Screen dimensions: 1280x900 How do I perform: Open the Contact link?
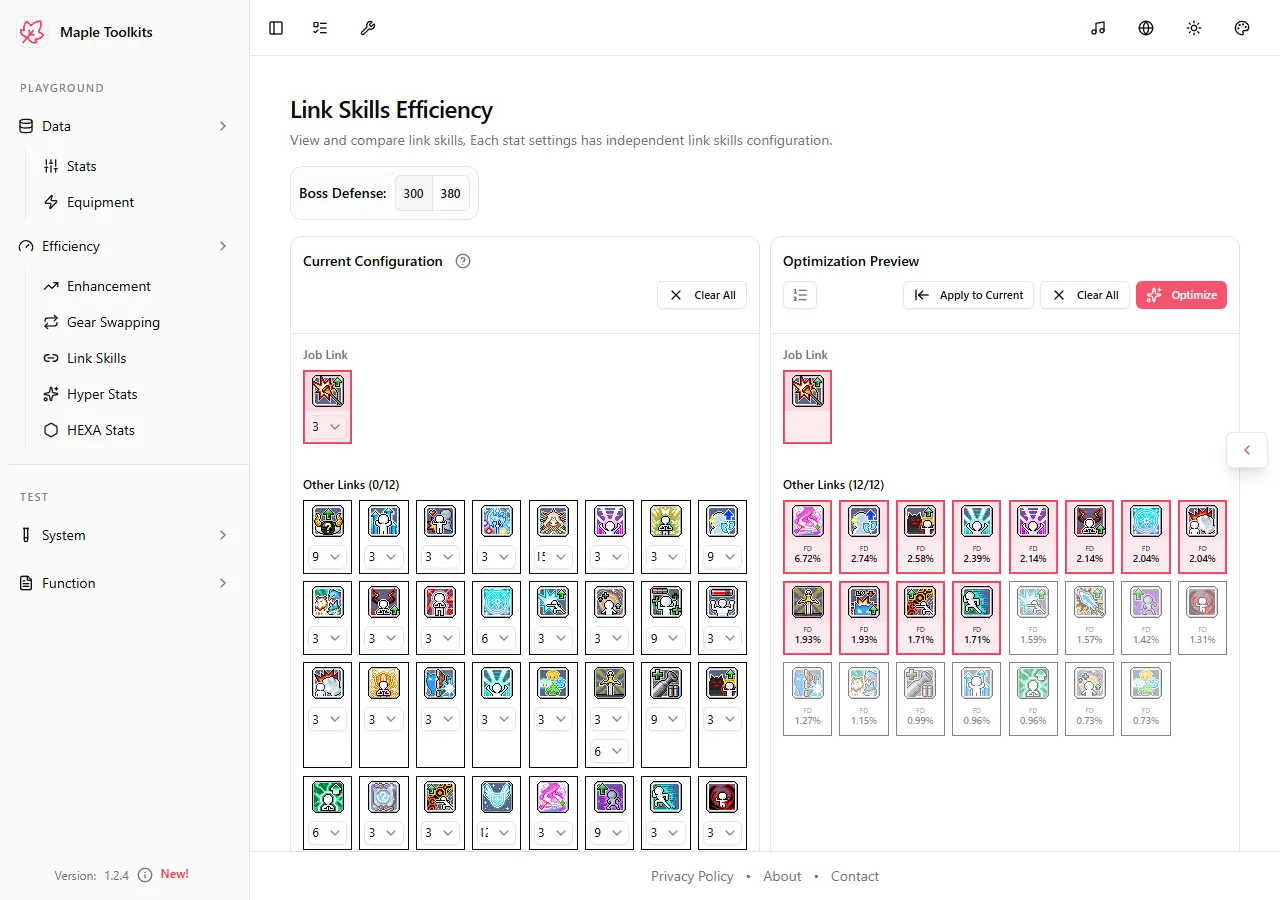tap(855, 876)
